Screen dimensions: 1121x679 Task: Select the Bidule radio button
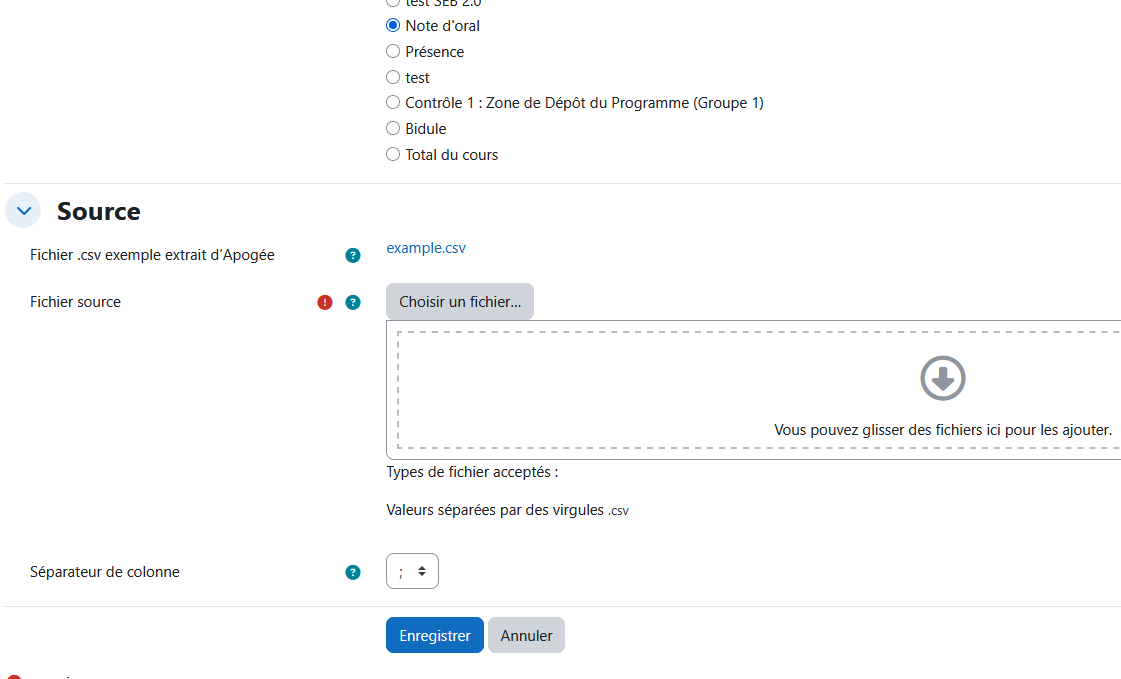point(392,128)
